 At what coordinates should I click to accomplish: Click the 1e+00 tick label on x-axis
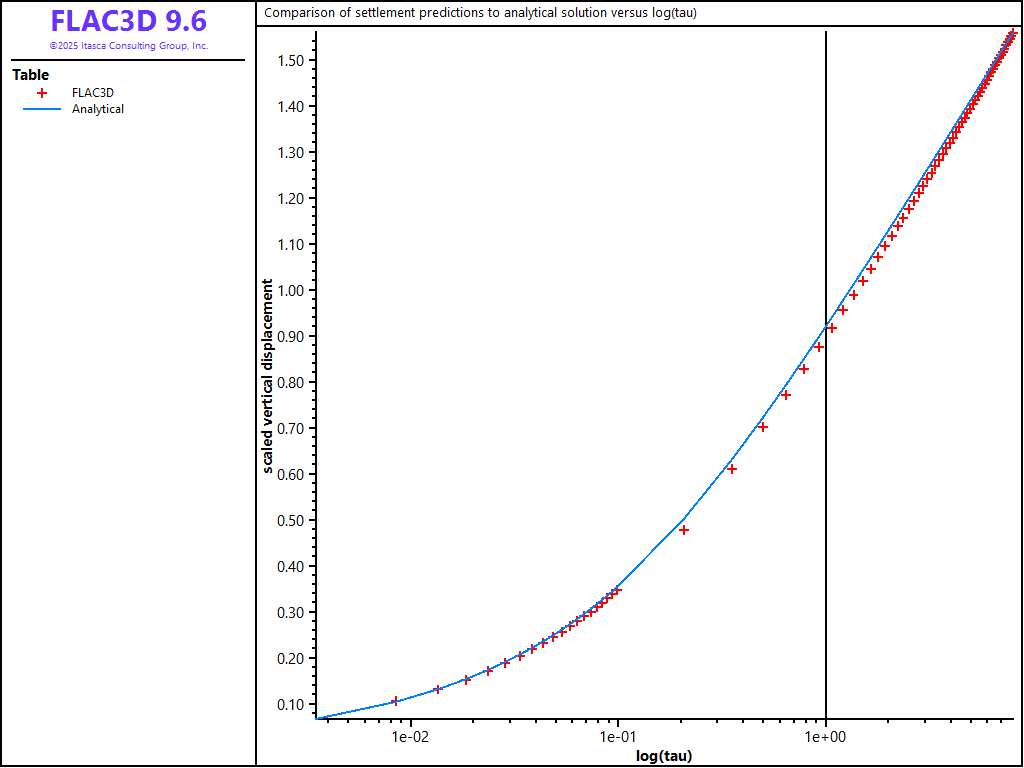click(x=826, y=737)
